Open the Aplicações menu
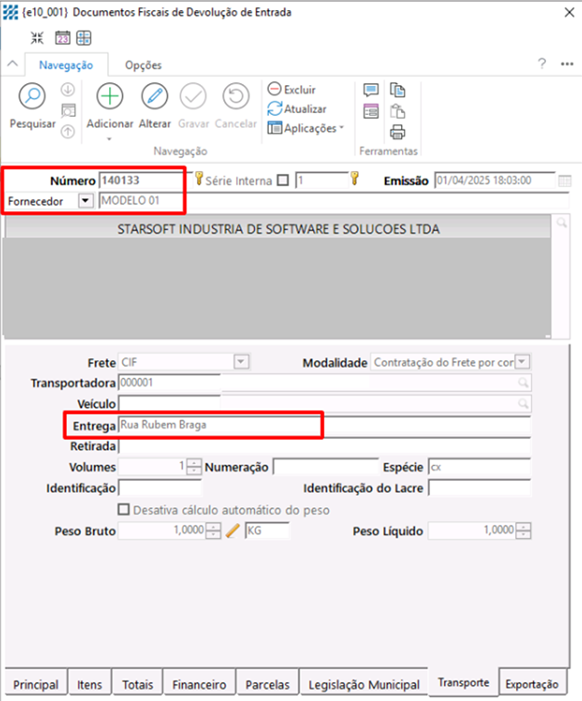This screenshot has height=701, width=582. 306,128
